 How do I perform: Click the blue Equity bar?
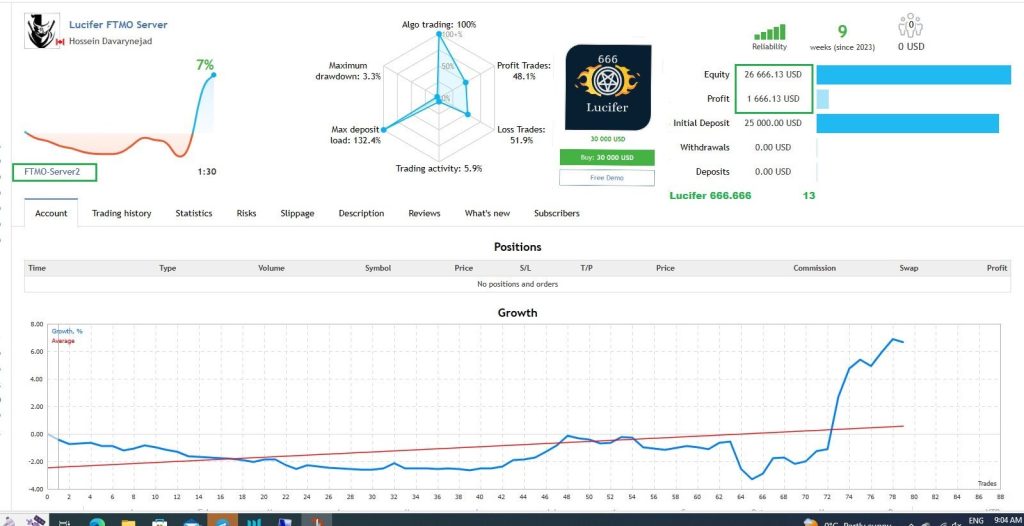pos(913,75)
